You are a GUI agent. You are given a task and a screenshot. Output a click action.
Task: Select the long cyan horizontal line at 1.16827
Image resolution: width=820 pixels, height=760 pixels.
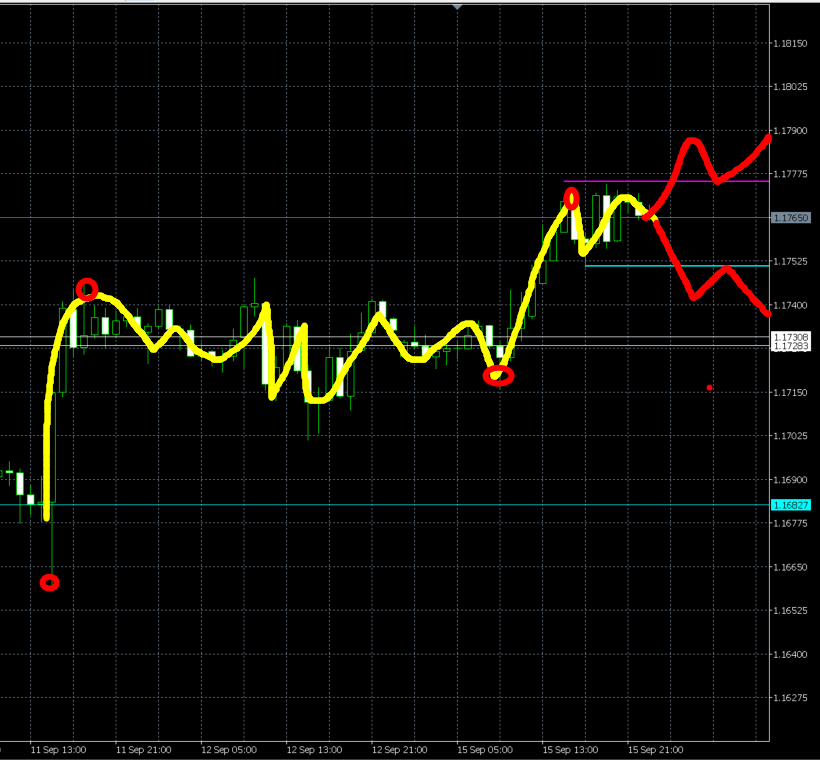pos(384,505)
